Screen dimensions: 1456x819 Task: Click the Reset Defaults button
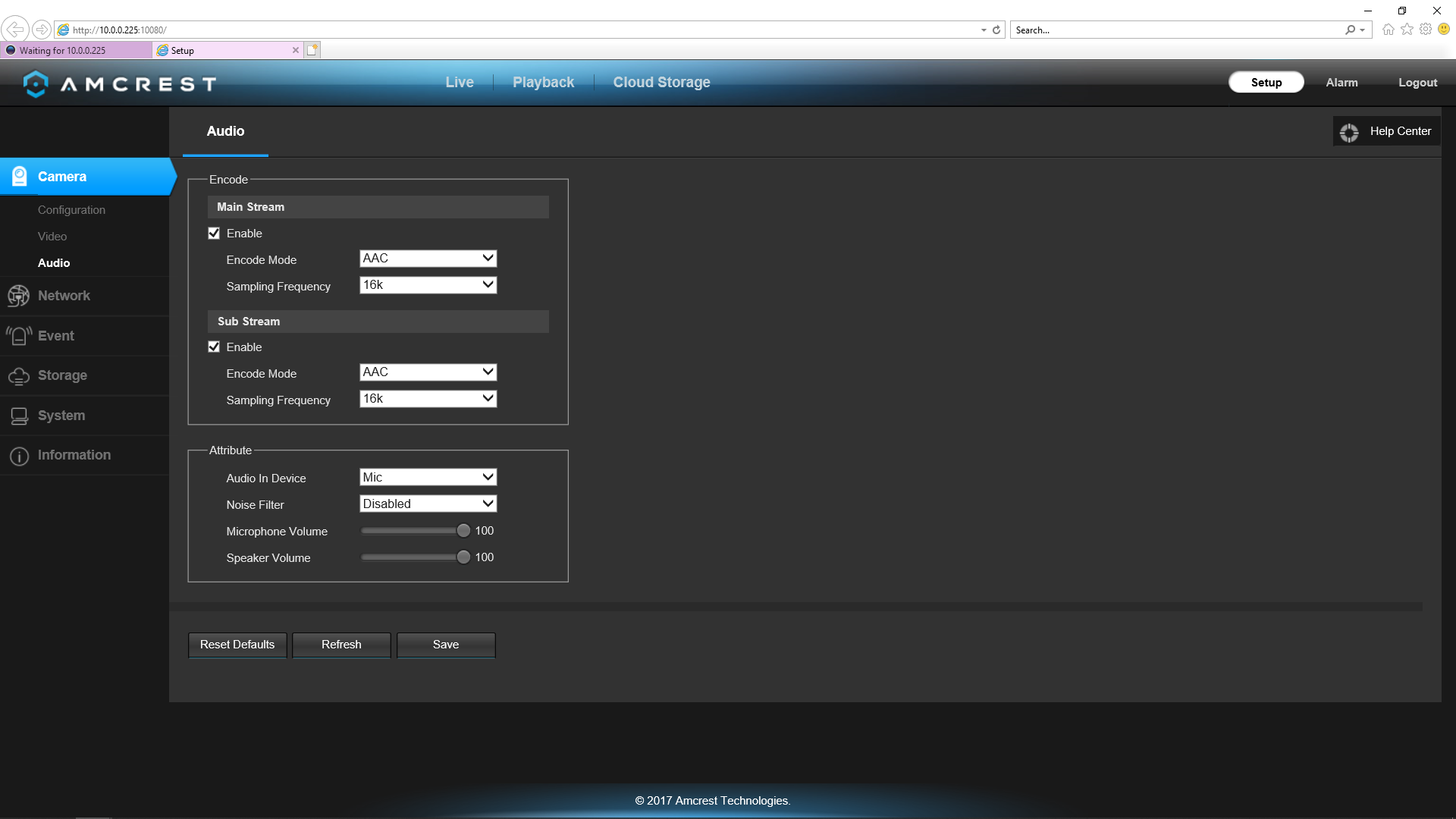click(237, 645)
